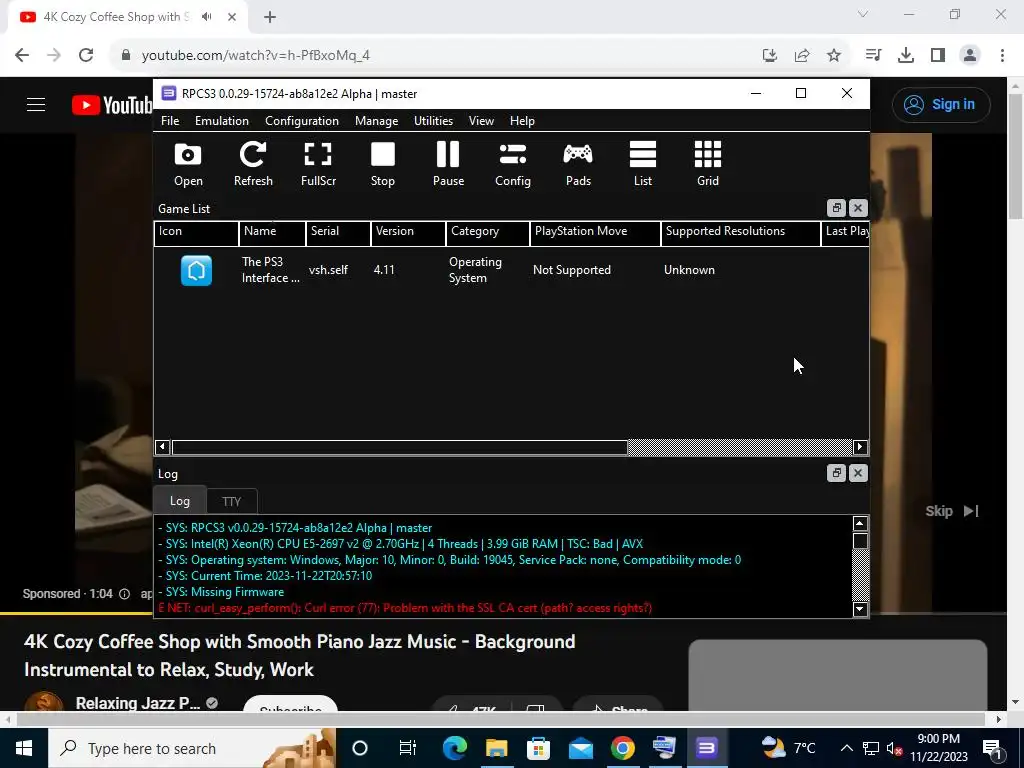The width and height of the screenshot is (1024, 768).
Task: Stop emulation with the Stop icon
Action: 383,165
